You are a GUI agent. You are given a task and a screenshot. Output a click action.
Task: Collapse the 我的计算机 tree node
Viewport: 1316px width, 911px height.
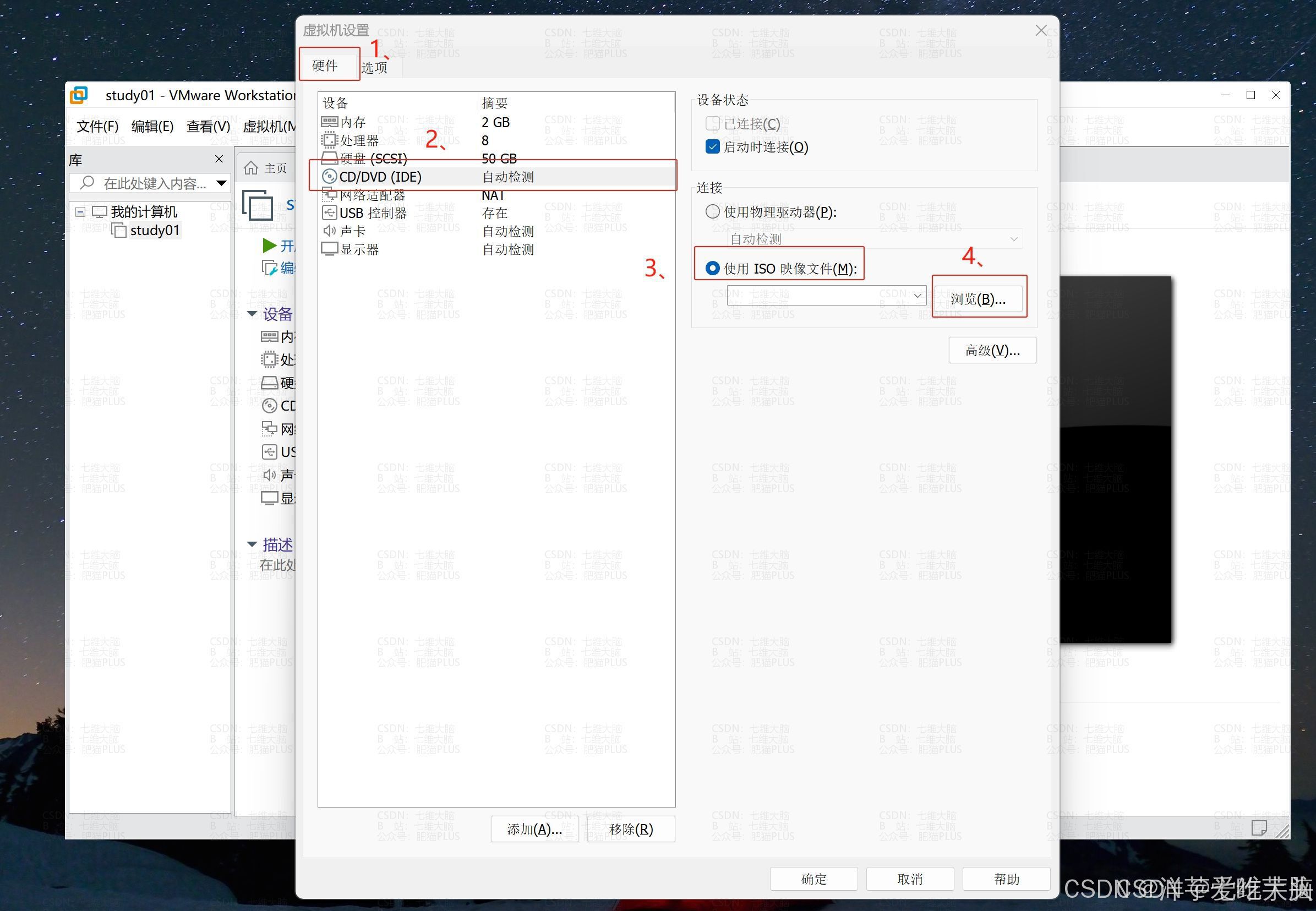coord(80,212)
